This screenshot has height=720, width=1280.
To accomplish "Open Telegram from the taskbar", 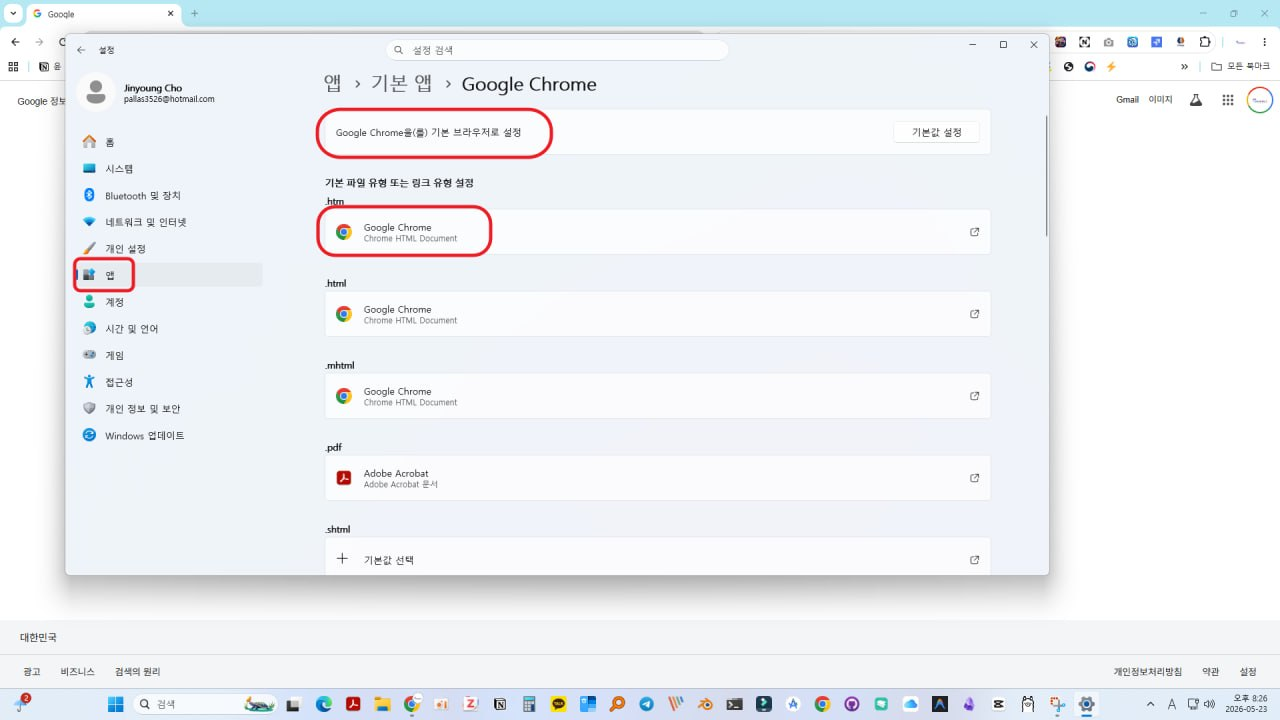I will pos(646,704).
